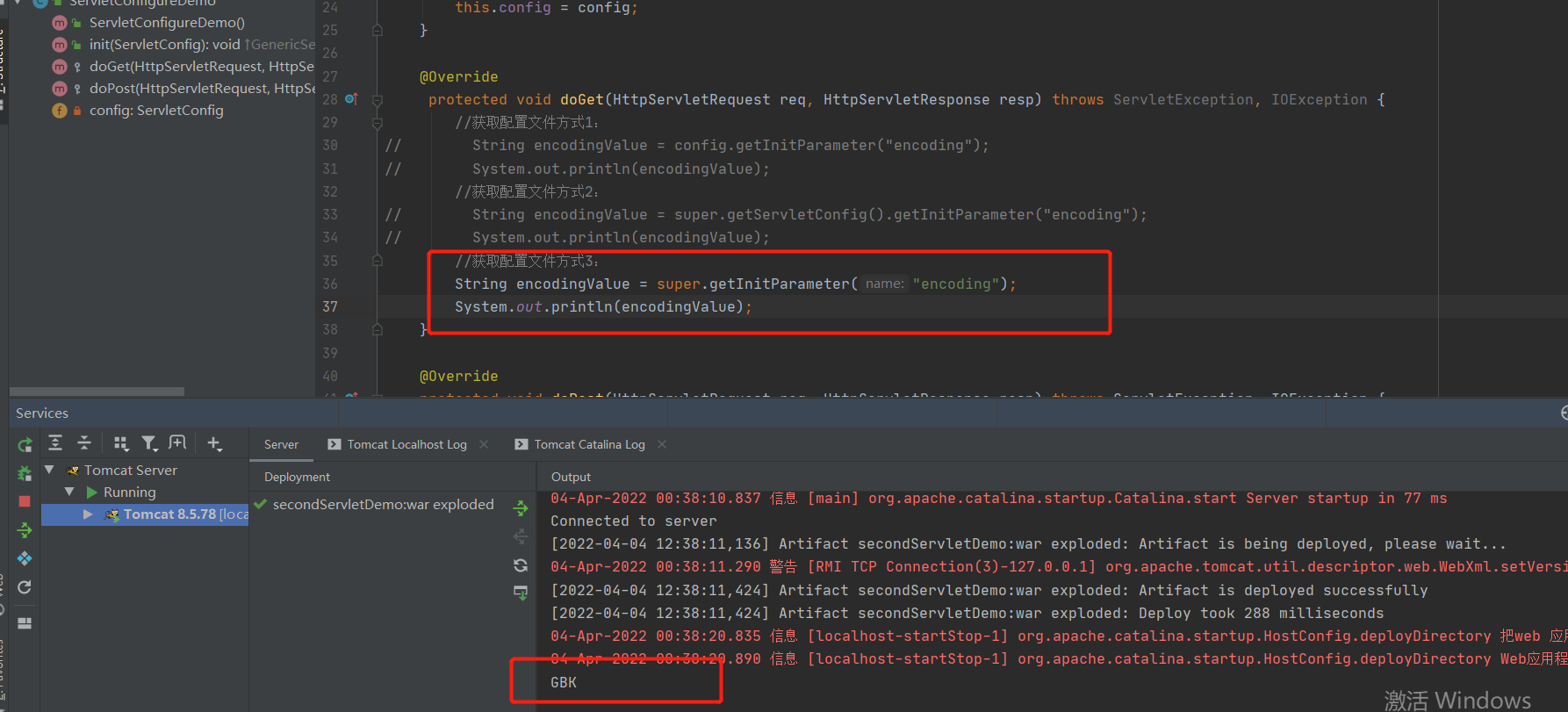
Task: Expand all services in the tree toolbar
Action: pyautogui.click(x=55, y=443)
